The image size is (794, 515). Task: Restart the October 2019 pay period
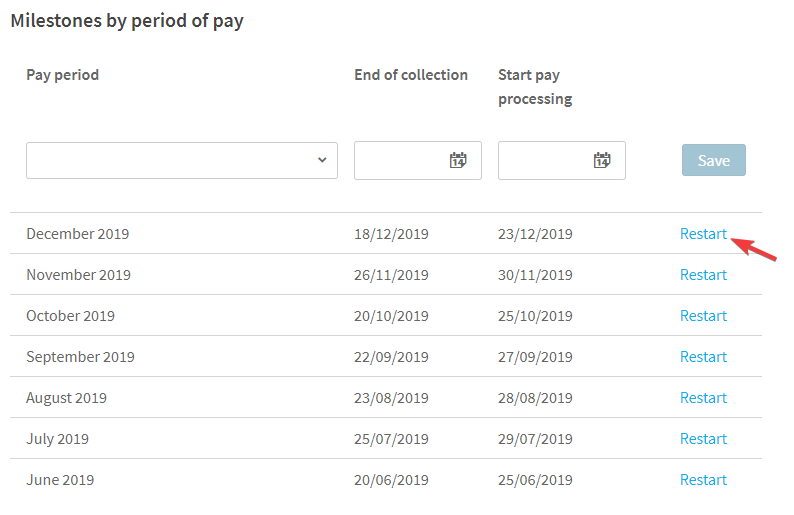pyautogui.click(x=703, y=315)
